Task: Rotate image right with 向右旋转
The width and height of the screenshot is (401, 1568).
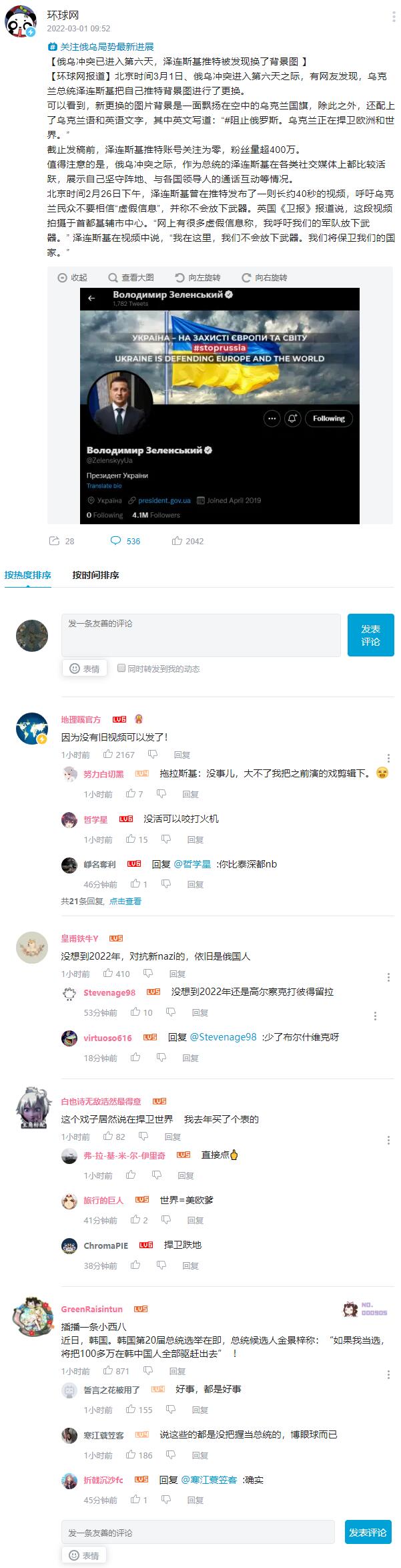Action: pyautogui.click(x=264, y=278)
